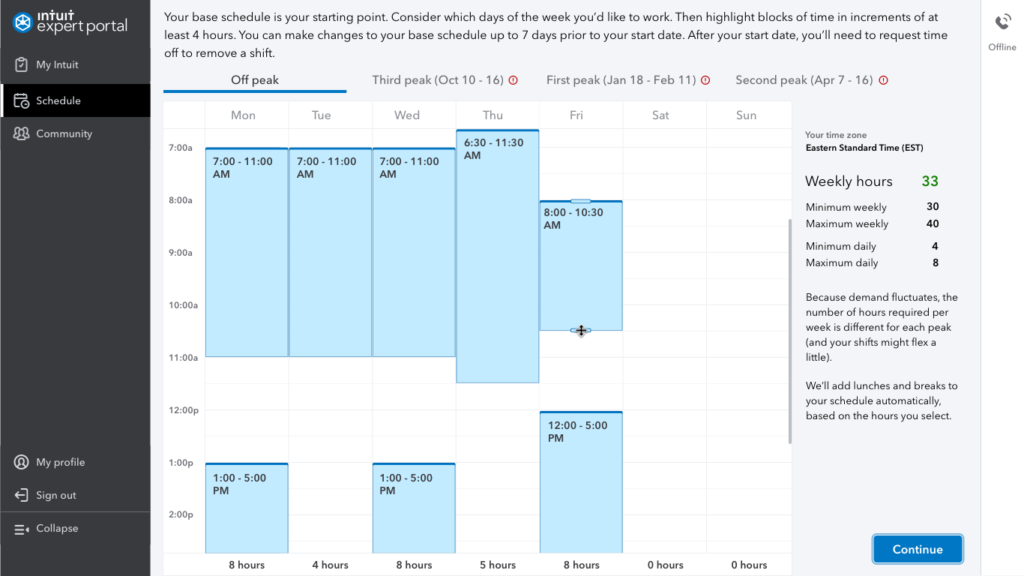Select Thursday 6:30 - 11:30 AM shift block
1024x576 pixels.
tap(497, 260)
